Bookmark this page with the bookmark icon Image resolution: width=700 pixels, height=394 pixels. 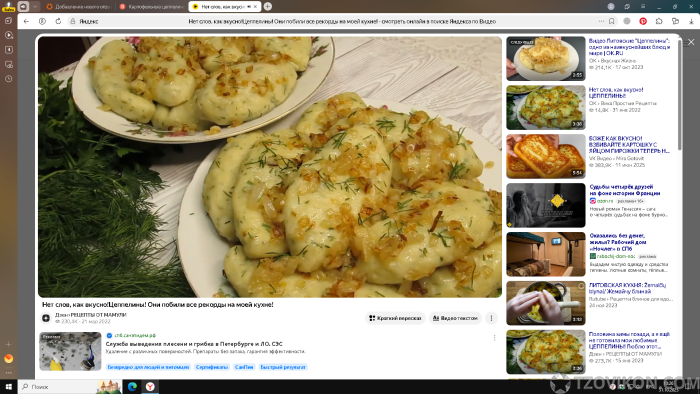tap(612, 21)
